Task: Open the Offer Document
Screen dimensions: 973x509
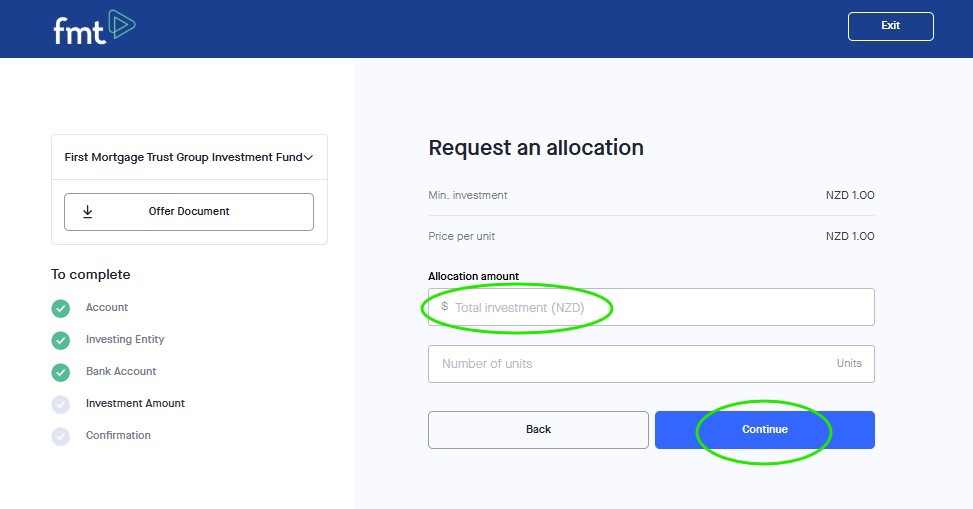Action: (189, 211)
